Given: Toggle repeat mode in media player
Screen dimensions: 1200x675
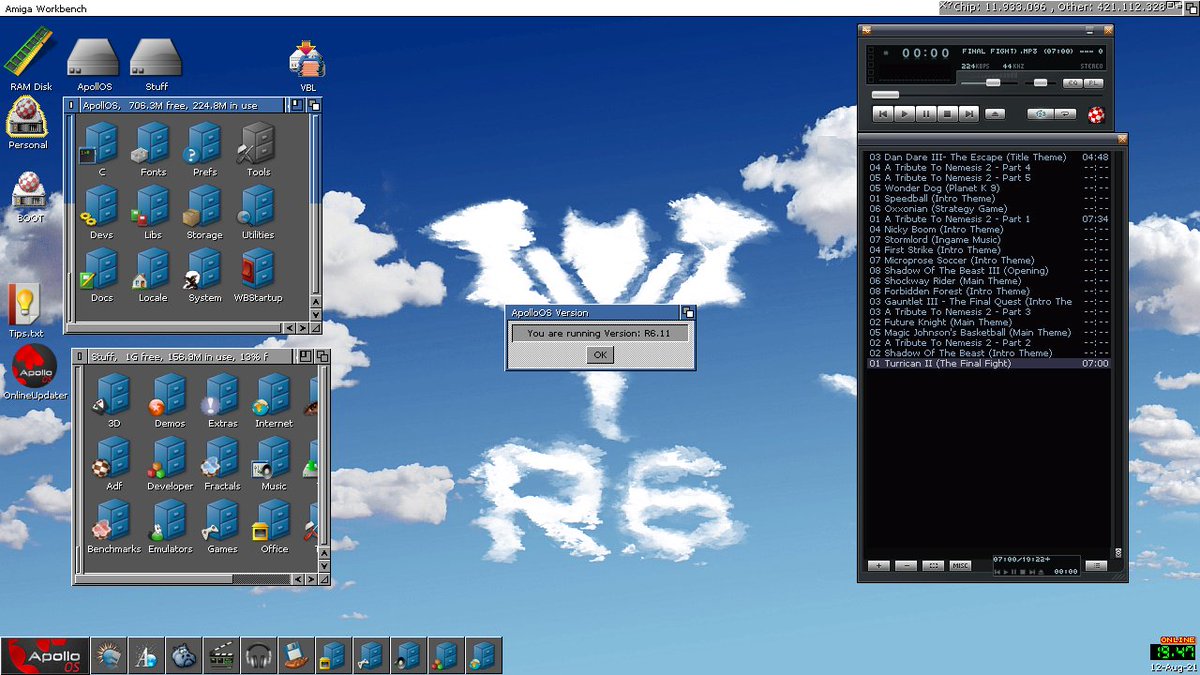Looking at the screenshot, I should click(1066, 114).
